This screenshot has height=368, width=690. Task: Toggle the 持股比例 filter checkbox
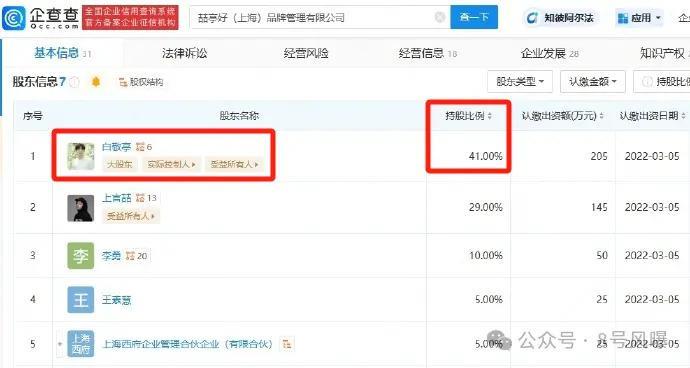[x=647, y=81]
